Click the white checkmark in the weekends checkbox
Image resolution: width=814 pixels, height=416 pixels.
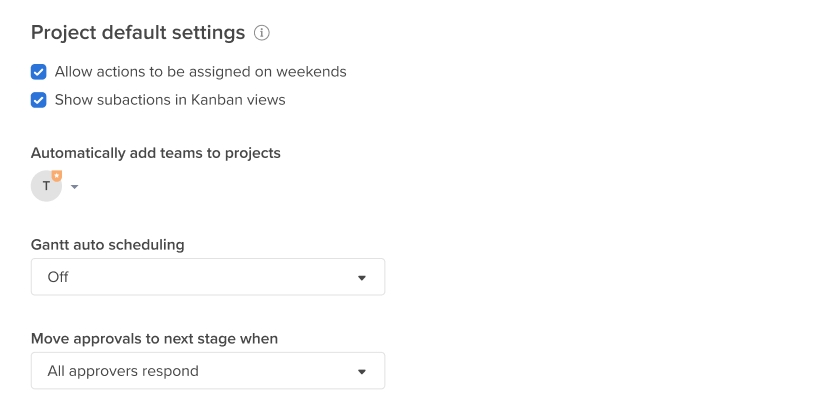38,72
